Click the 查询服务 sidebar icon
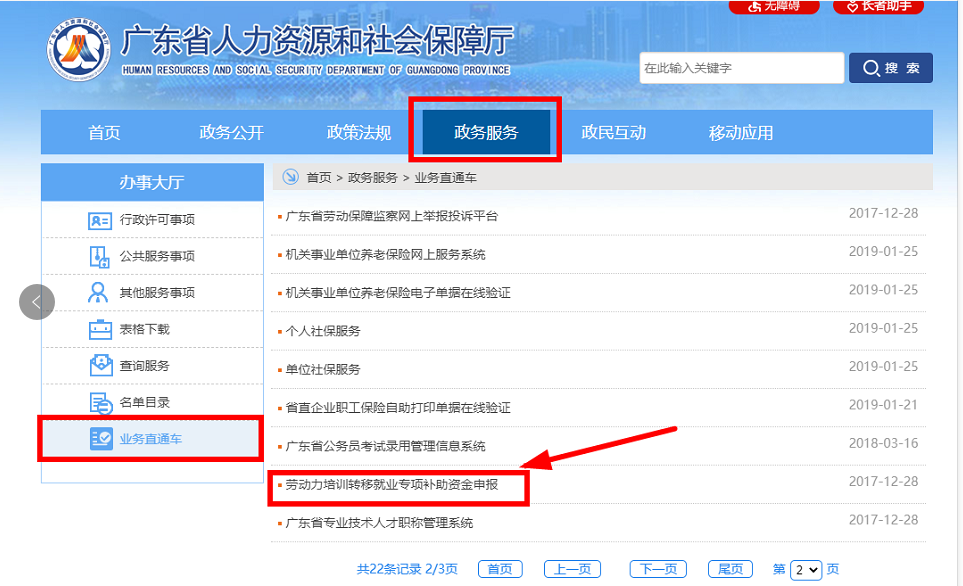 point(101,365)
